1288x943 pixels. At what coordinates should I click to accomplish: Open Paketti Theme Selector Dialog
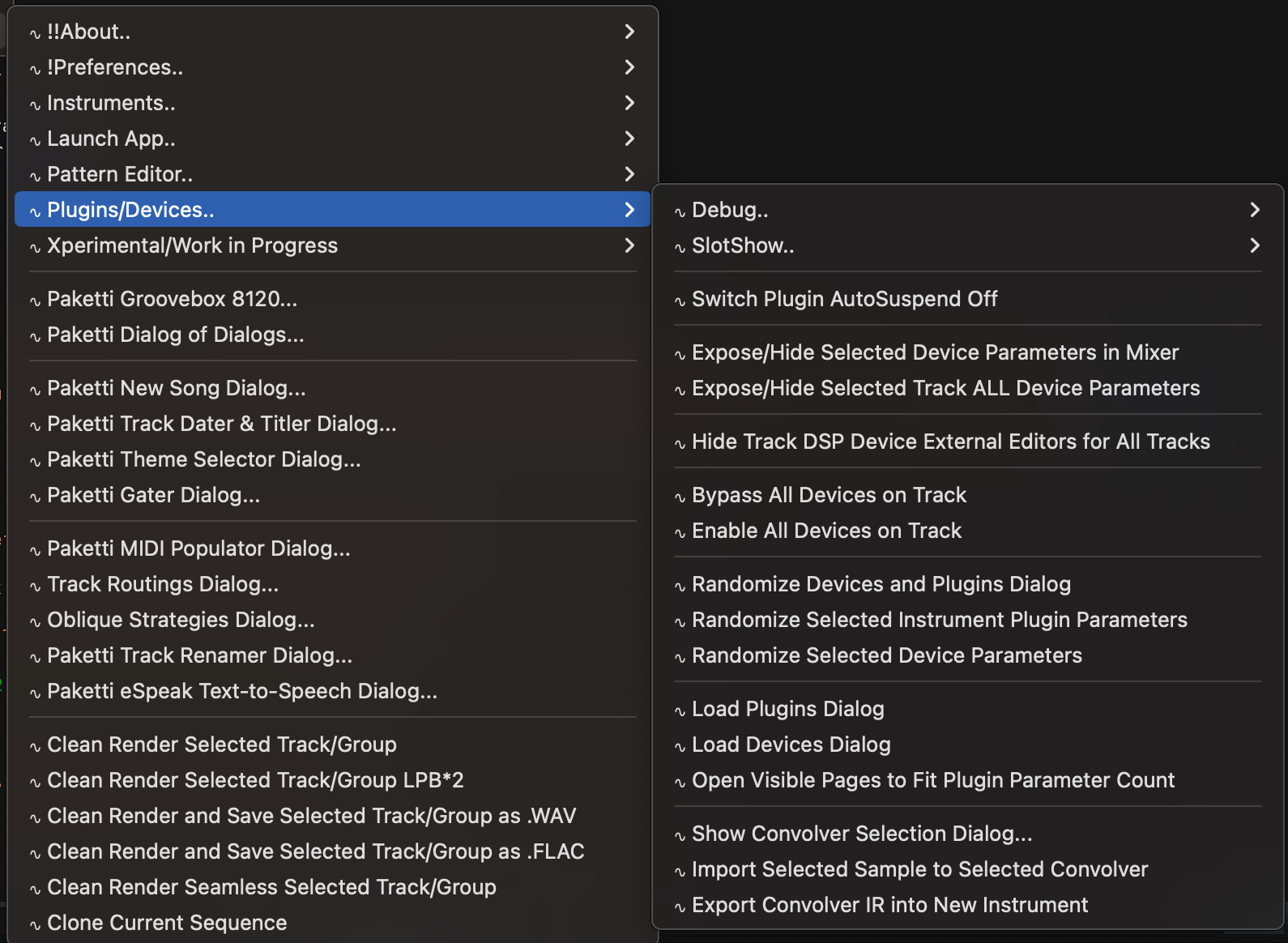pos(203,459)
